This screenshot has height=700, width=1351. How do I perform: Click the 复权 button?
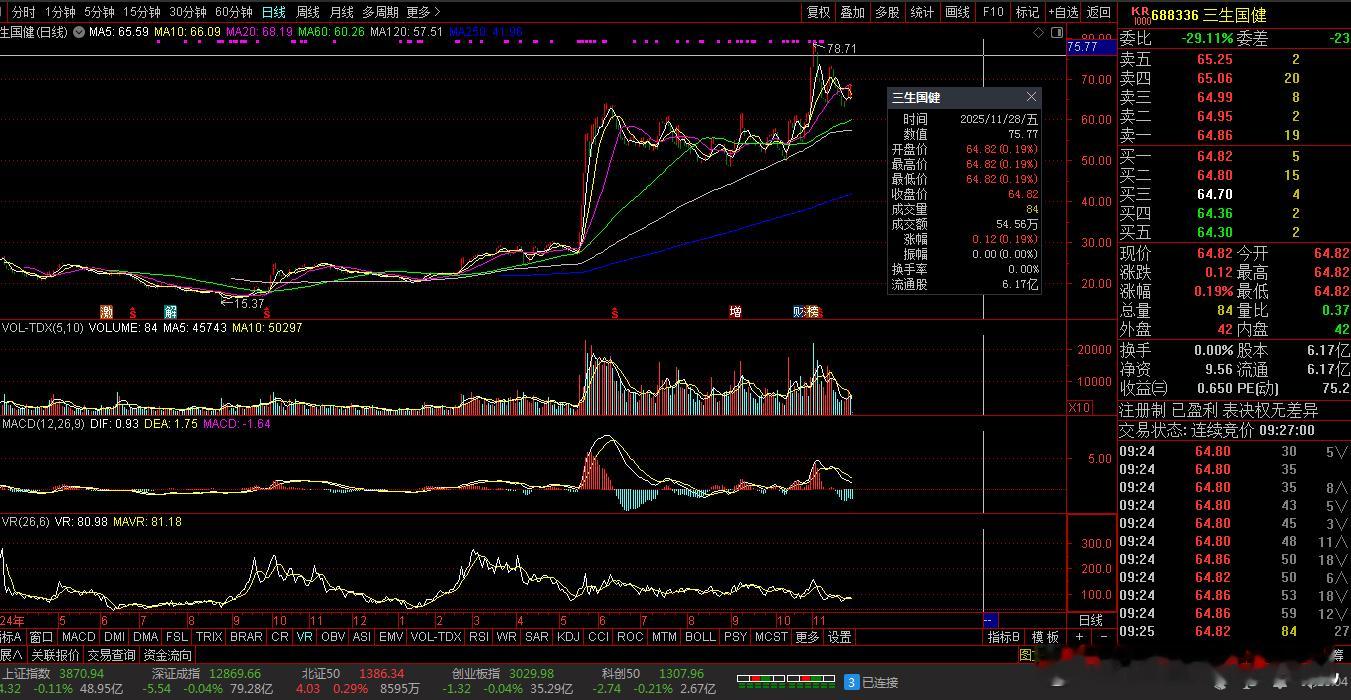tap(818, 12)
